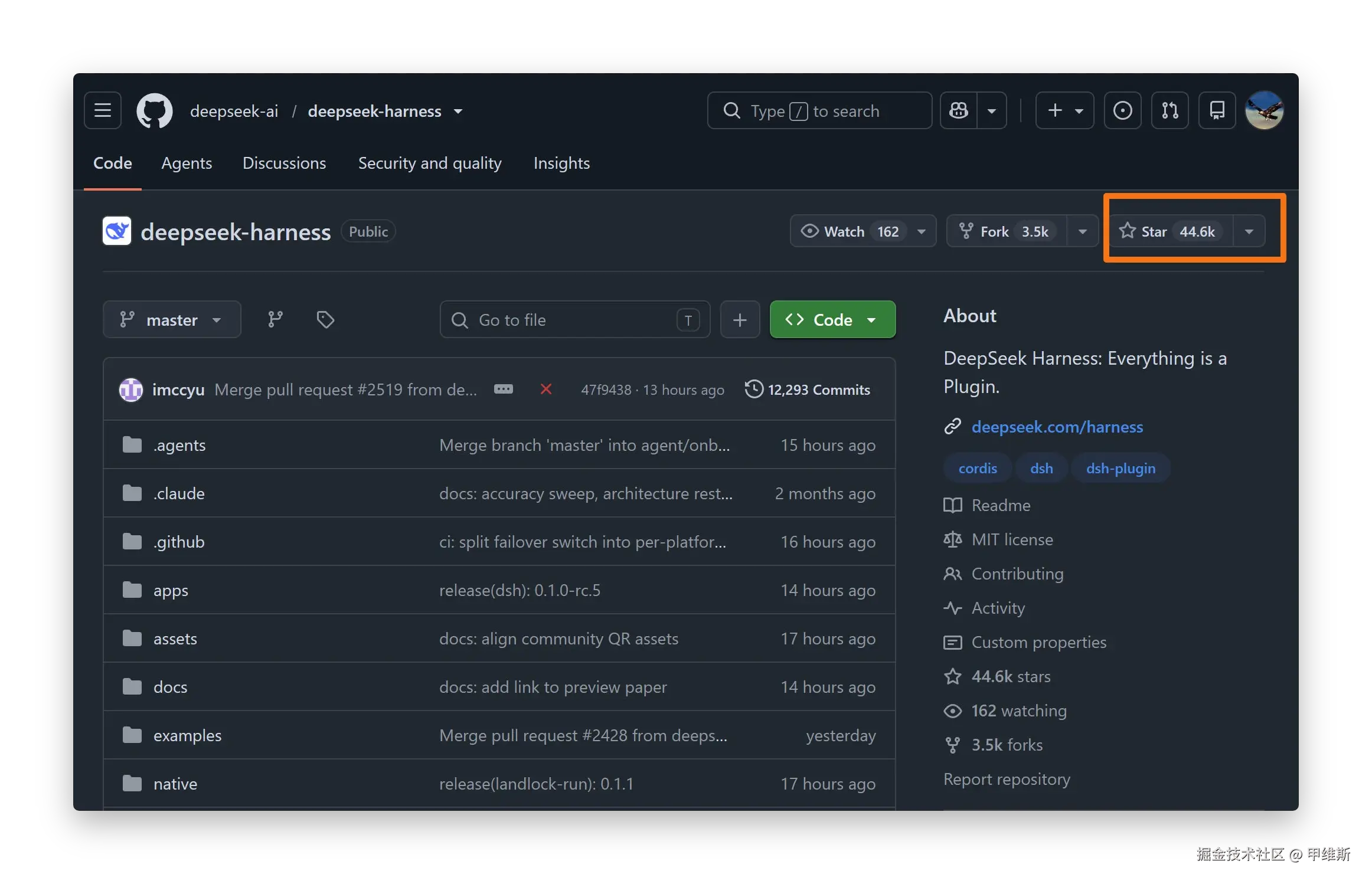Go to GitHub home via Octocat logo

[x=155, y=110]
